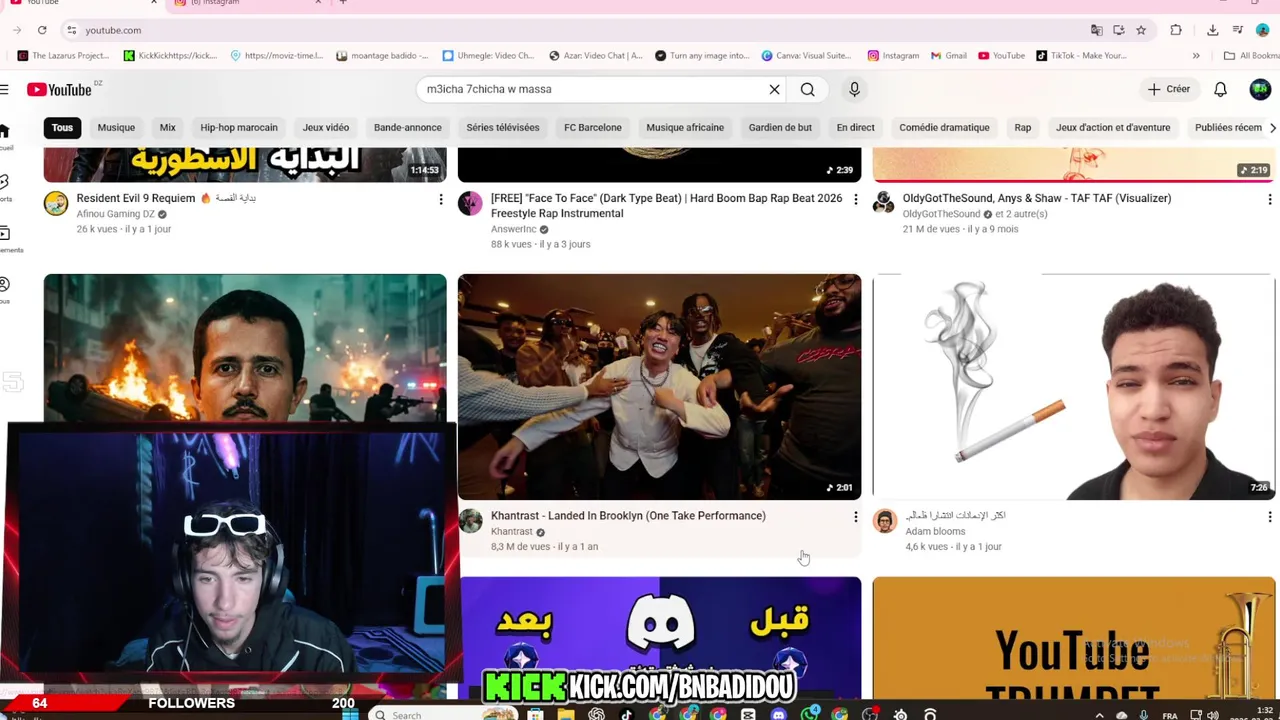
Task: Open the Khantrast channel avatar
Action: click(x=470, y=520)
